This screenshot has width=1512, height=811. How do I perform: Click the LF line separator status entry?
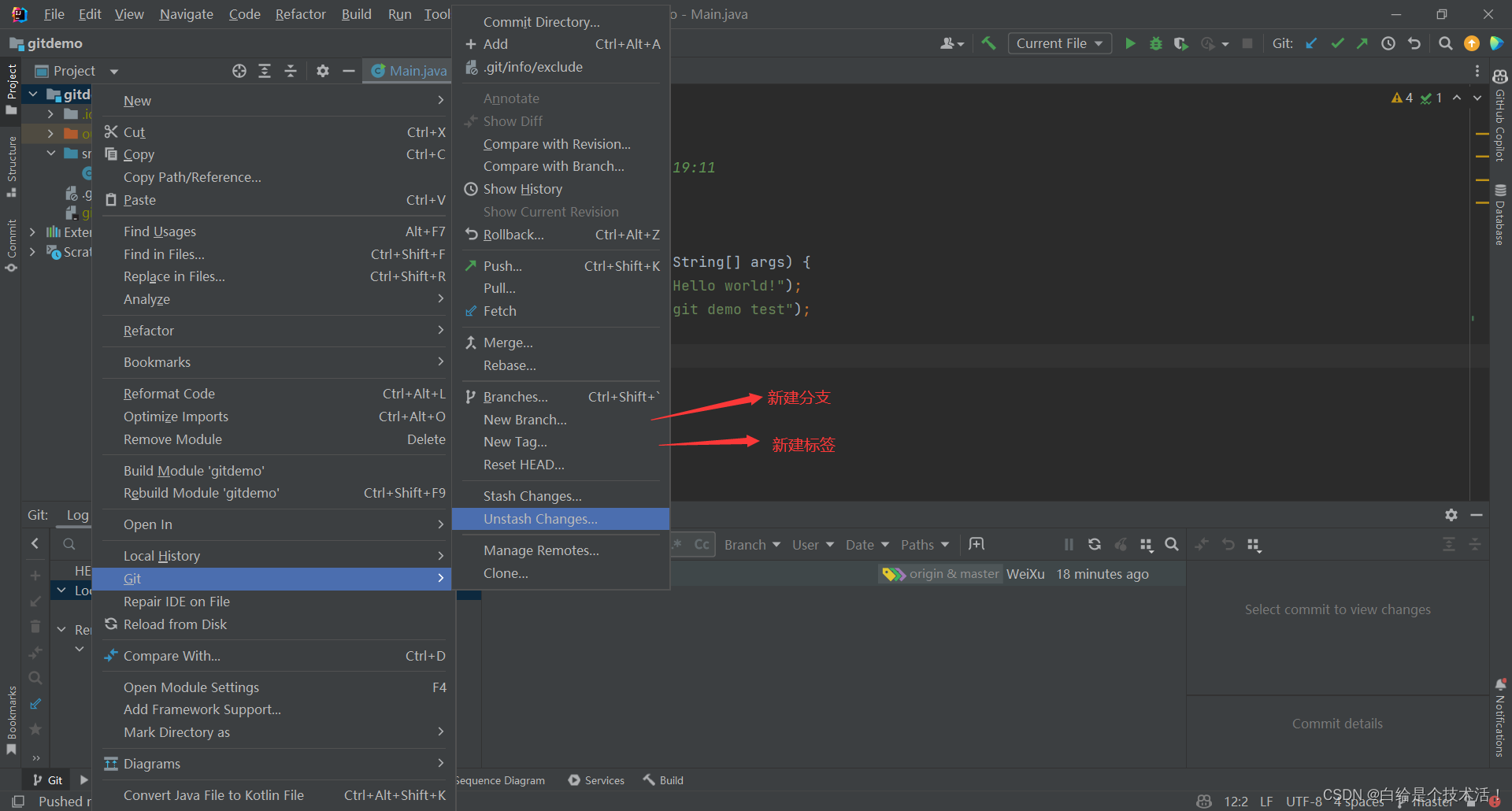(x=1266, y=802)
